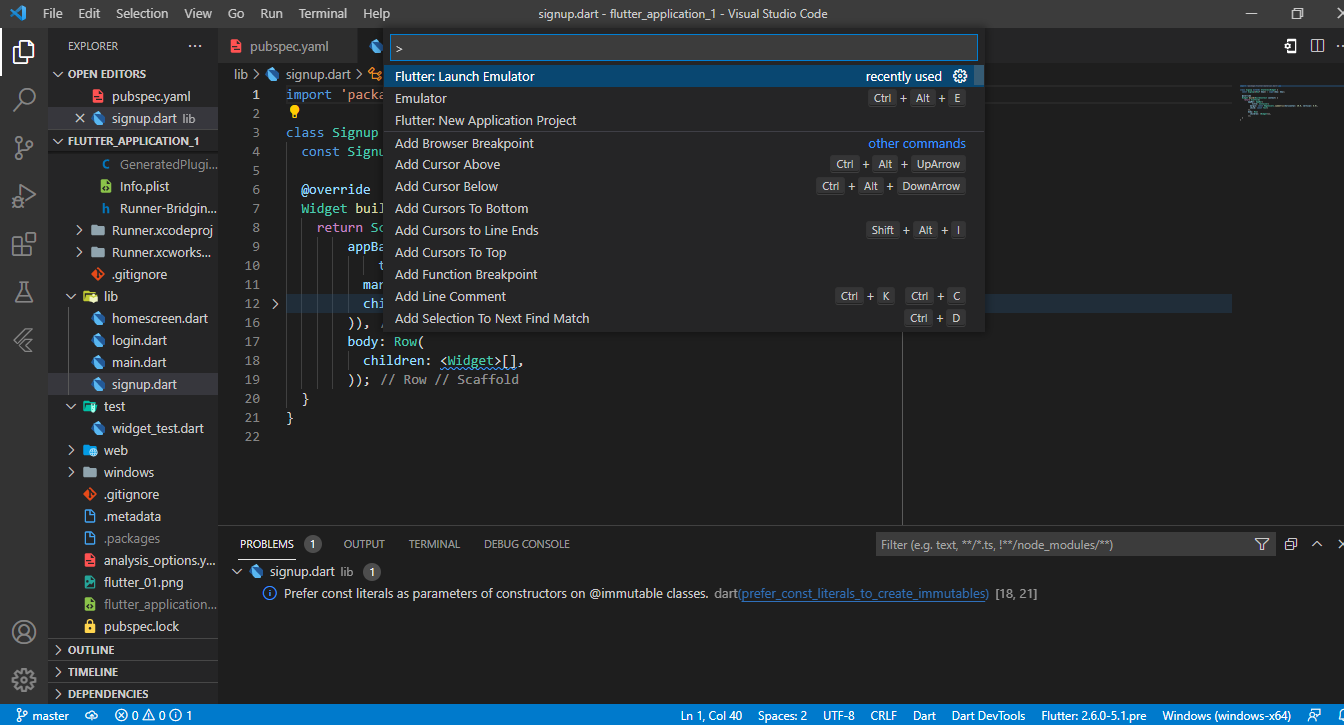Click the Dart language mode indicator

(x=924, y=716)
